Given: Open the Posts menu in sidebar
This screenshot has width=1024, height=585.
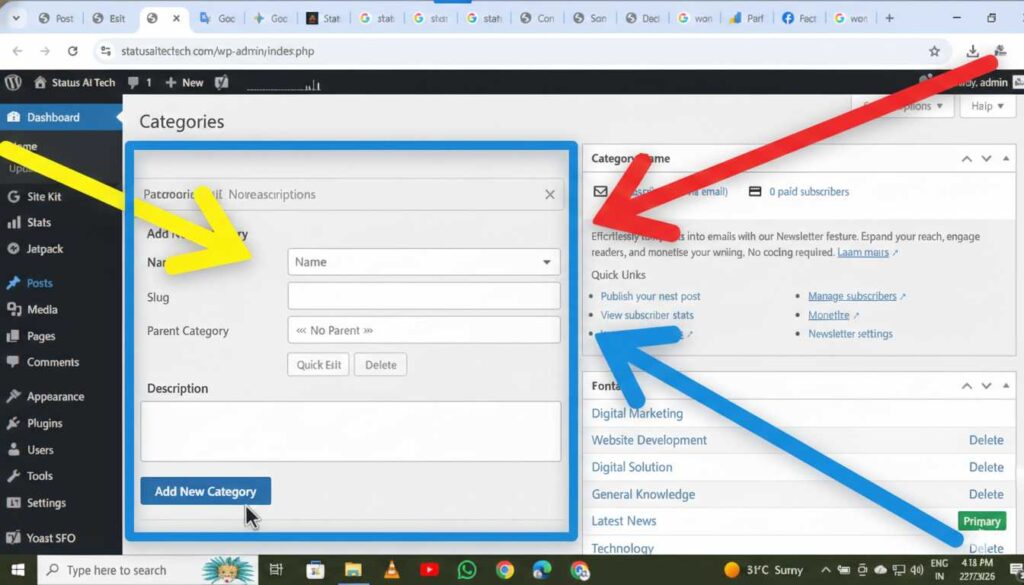Looking at the screenshot, I should [x=40, y=283].
